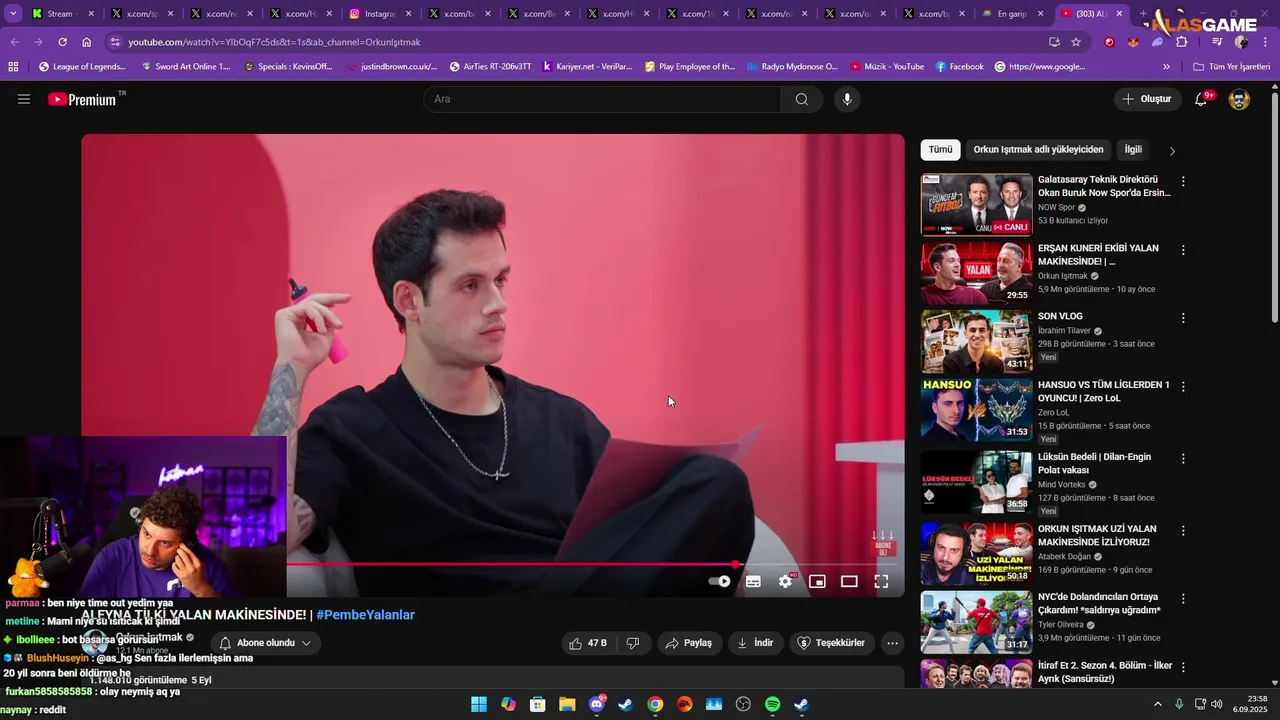Enter fullscreen mode

(x=881, y=581)
